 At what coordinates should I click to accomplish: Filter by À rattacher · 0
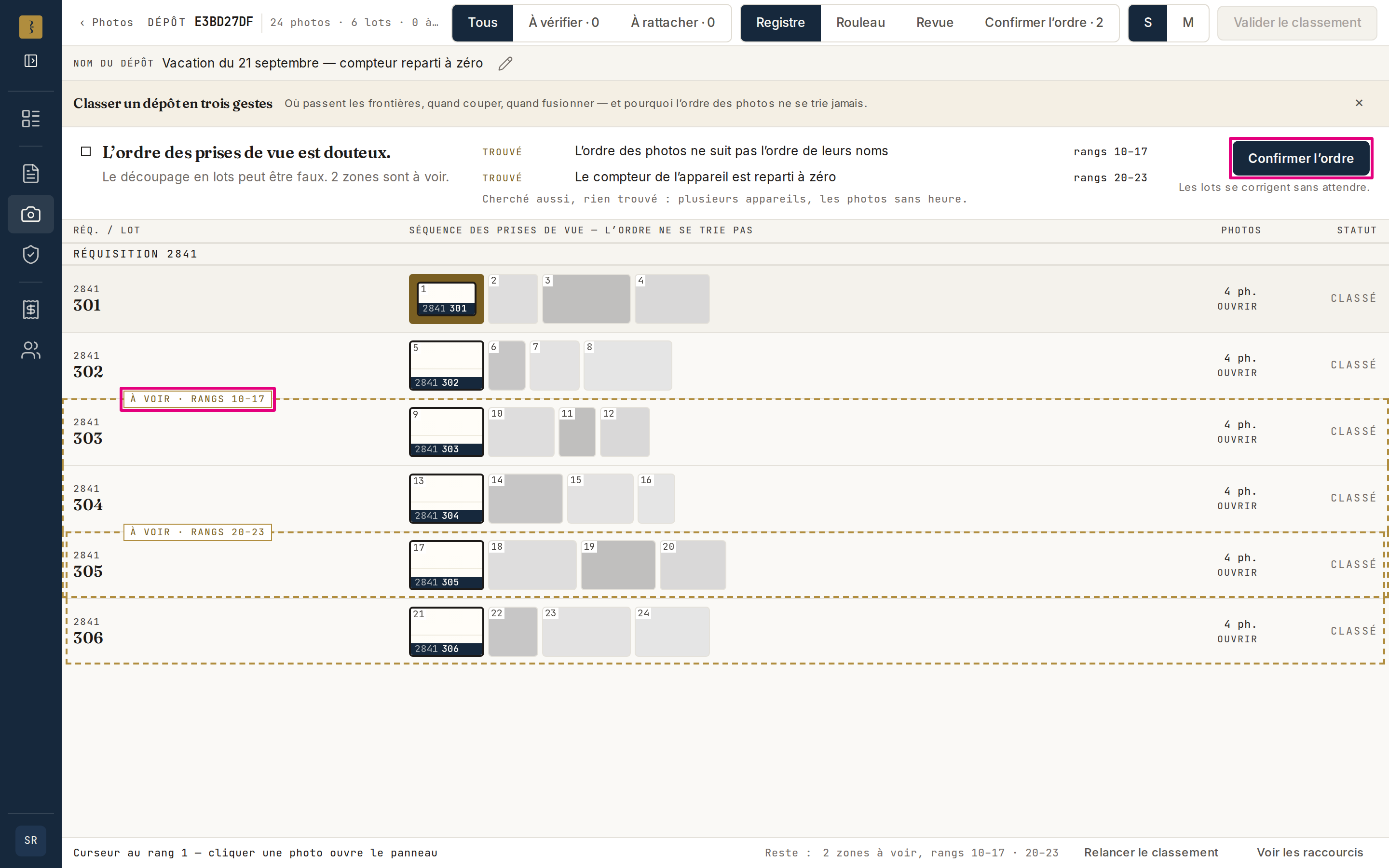(673, 22)
